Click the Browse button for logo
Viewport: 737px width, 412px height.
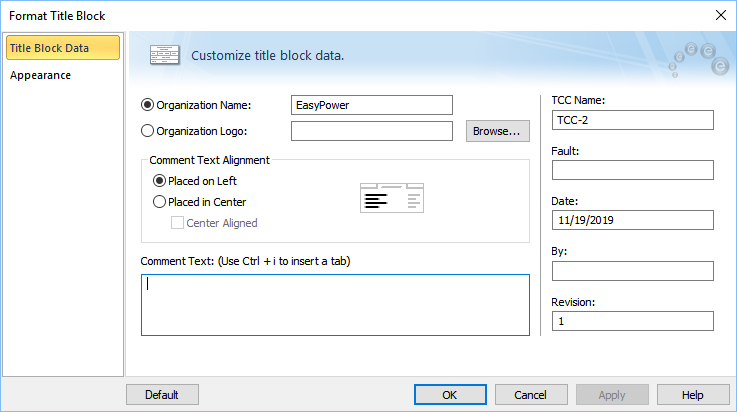point(498,131)
